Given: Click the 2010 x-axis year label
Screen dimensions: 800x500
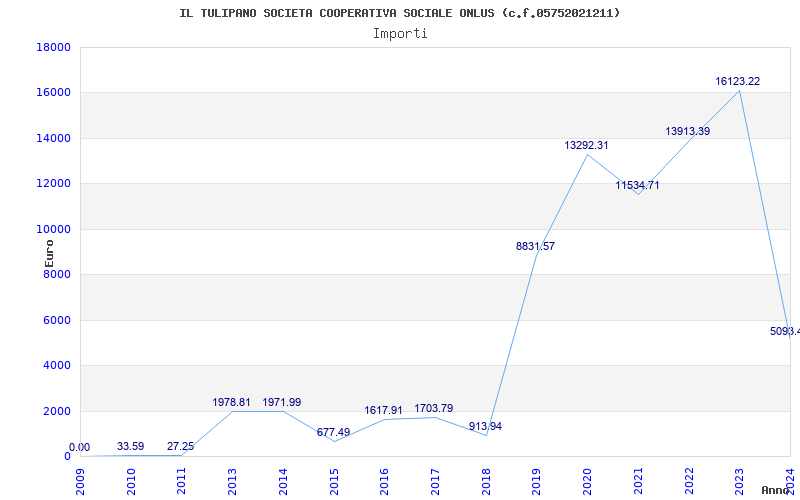Looking at the screenshot, I should click(x=131, y=481).
